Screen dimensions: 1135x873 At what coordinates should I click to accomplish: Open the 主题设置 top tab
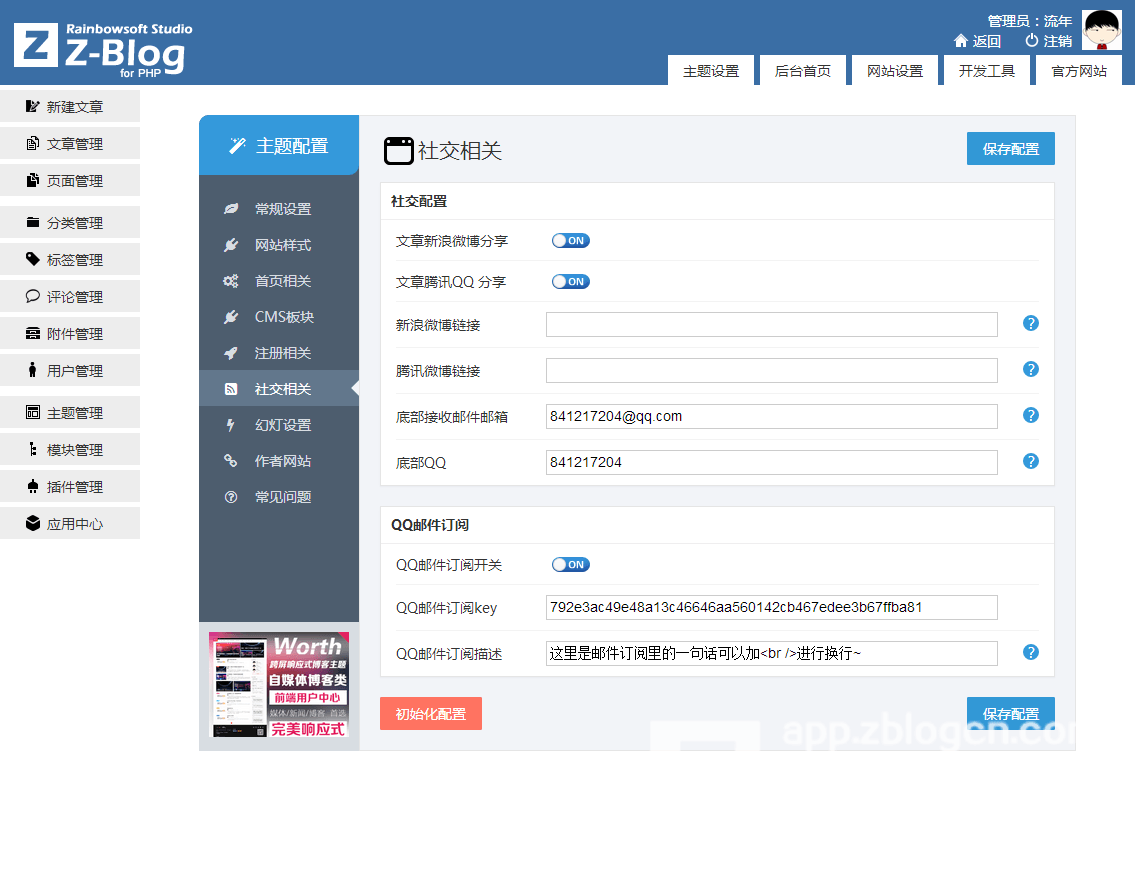click(x=711, y=71)
